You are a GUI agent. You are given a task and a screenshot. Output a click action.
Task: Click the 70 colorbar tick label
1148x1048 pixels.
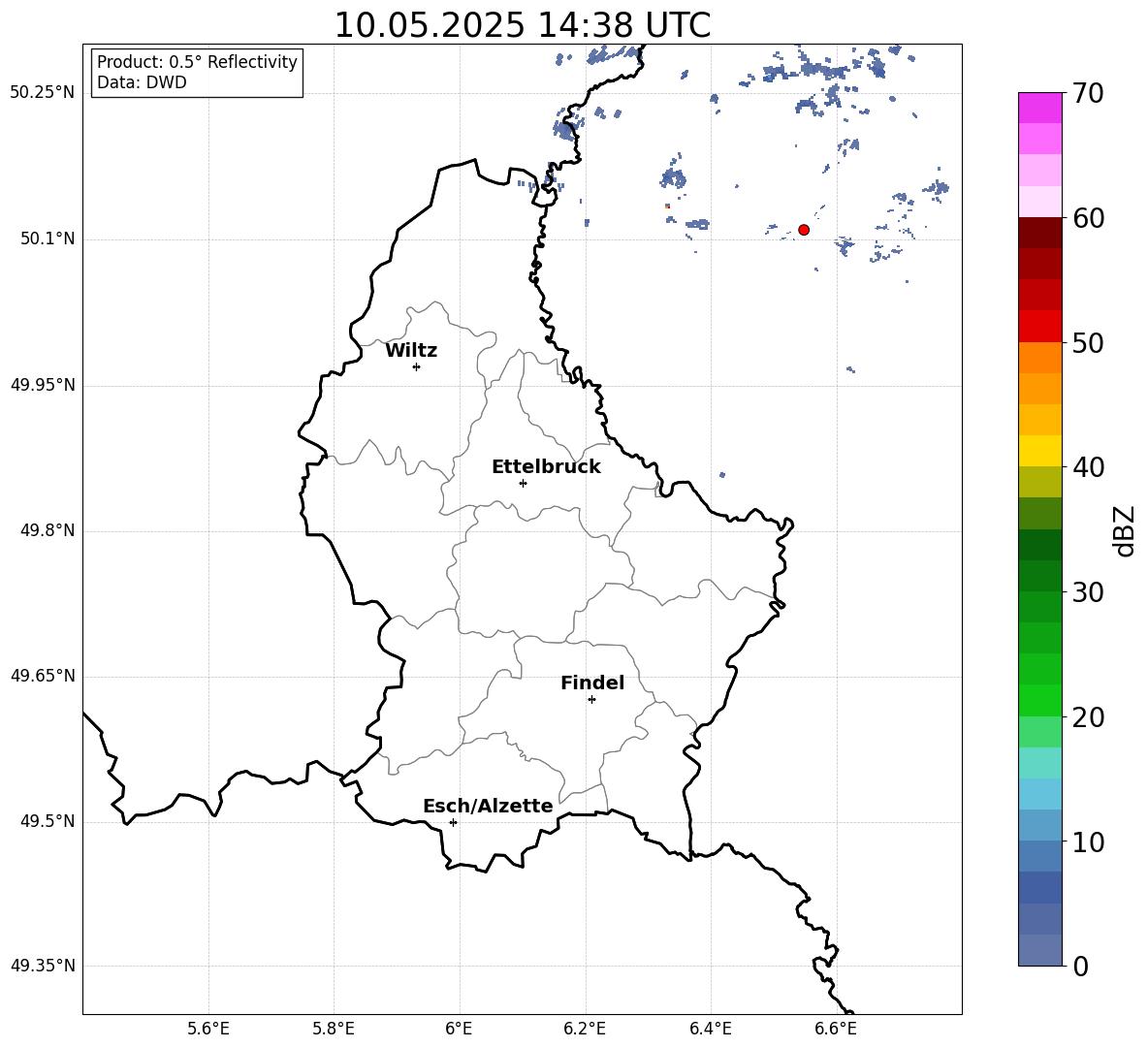point(1088,93)
